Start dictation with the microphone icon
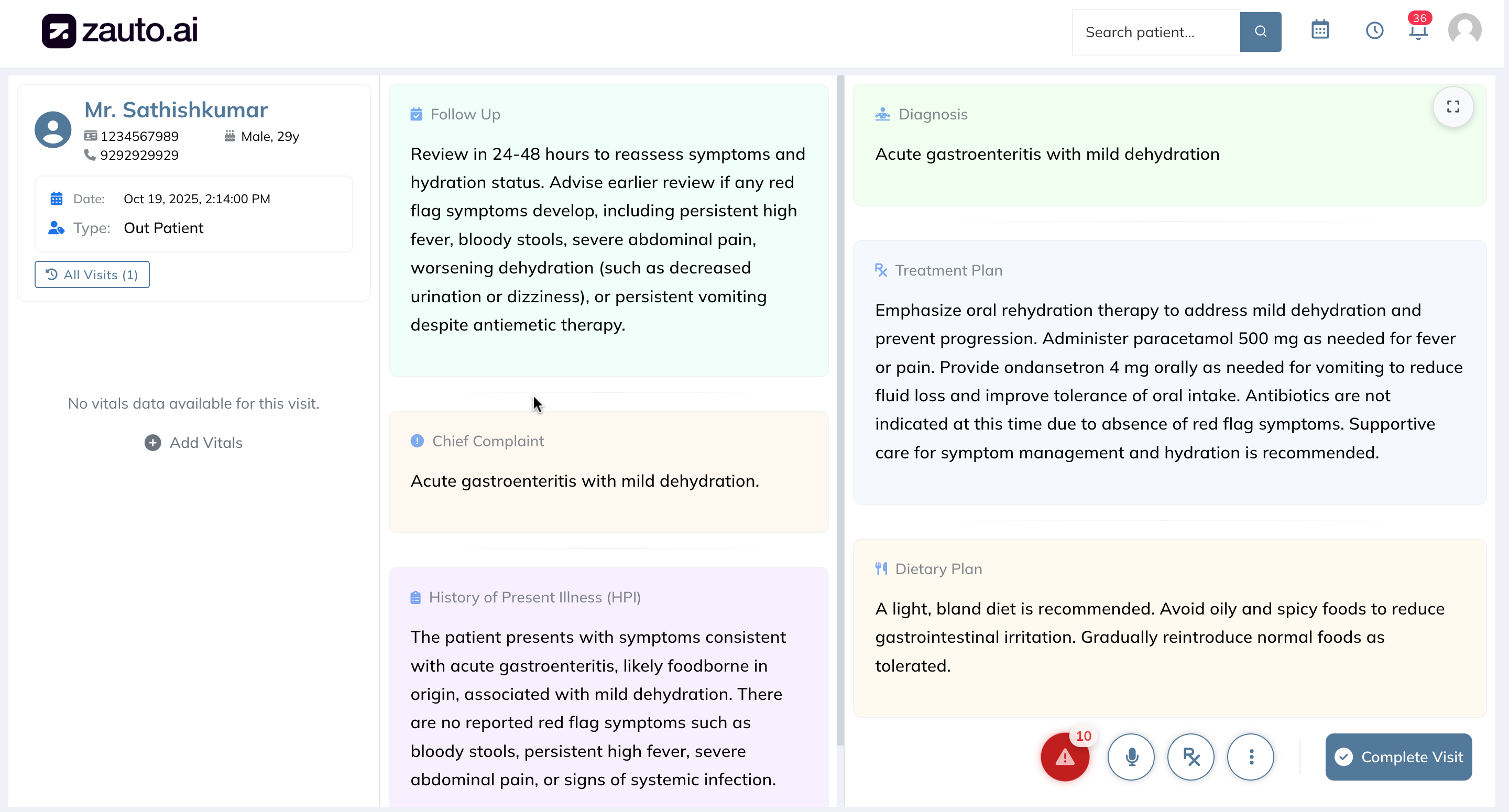 pyautogui.click(x=1131, y=756)
